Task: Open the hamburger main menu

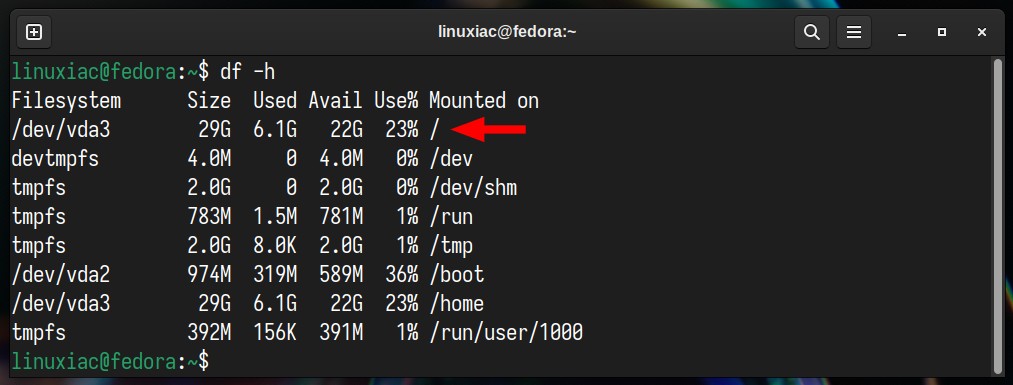Action: coord(853,32)
